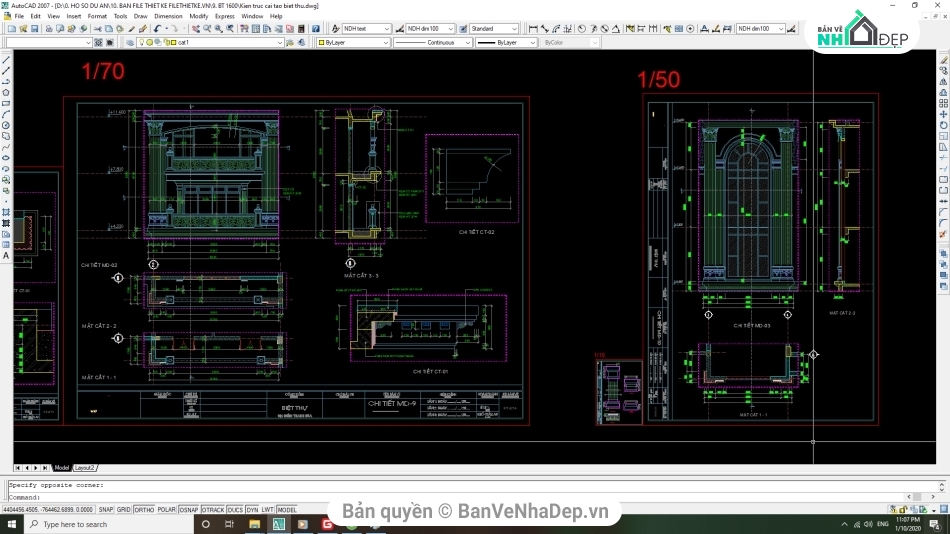Toggle OSNAP in the status bar
This screenshot has height=534, width=950.
click(x=189, y=509)
